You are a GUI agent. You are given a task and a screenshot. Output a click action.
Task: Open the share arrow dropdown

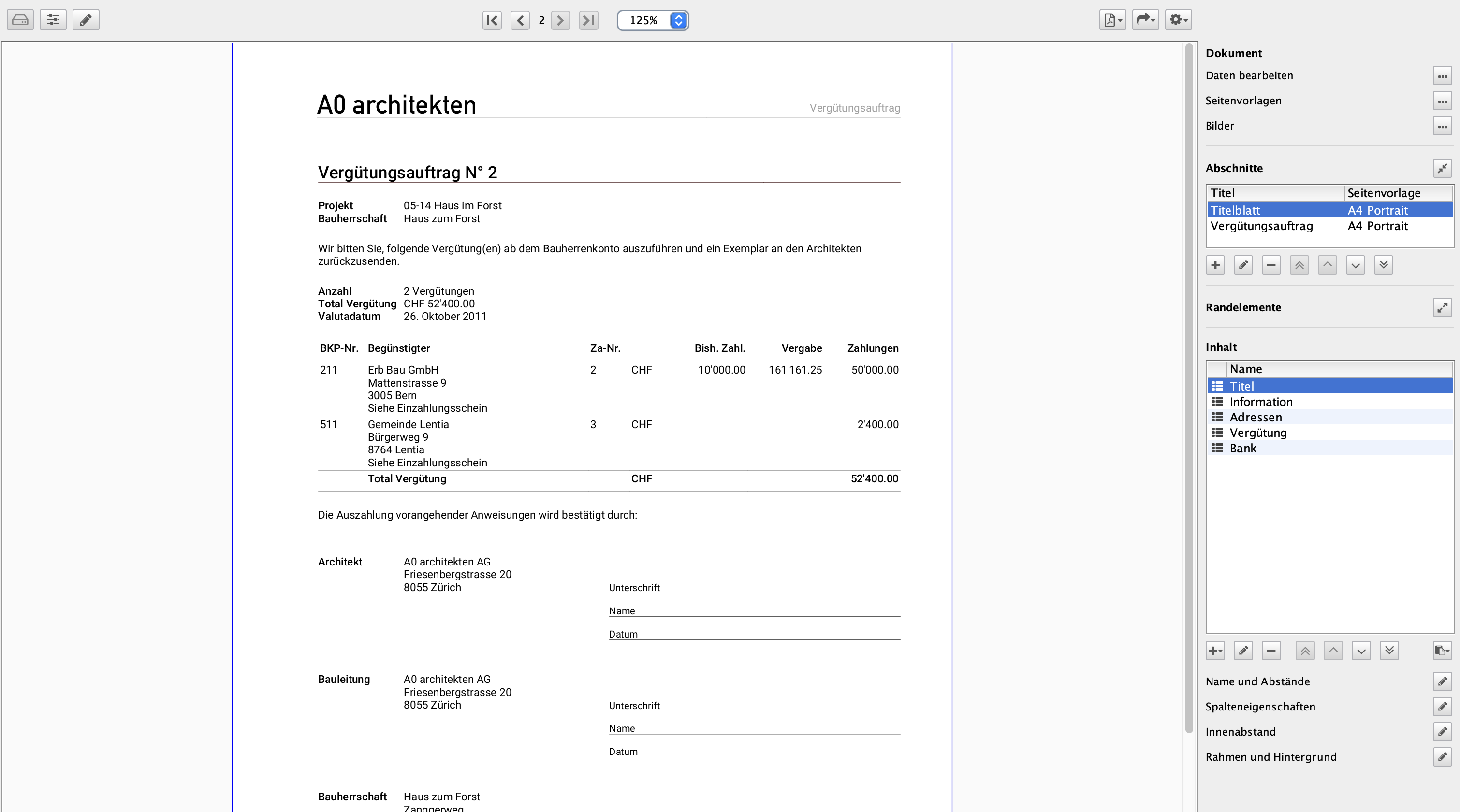coord(1145,20)
